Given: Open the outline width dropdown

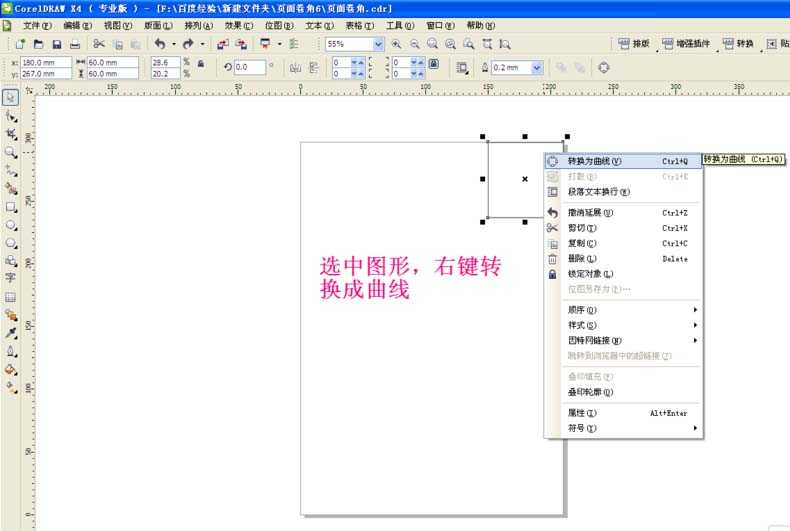Looking at the screenshot, I should [537, 67].
